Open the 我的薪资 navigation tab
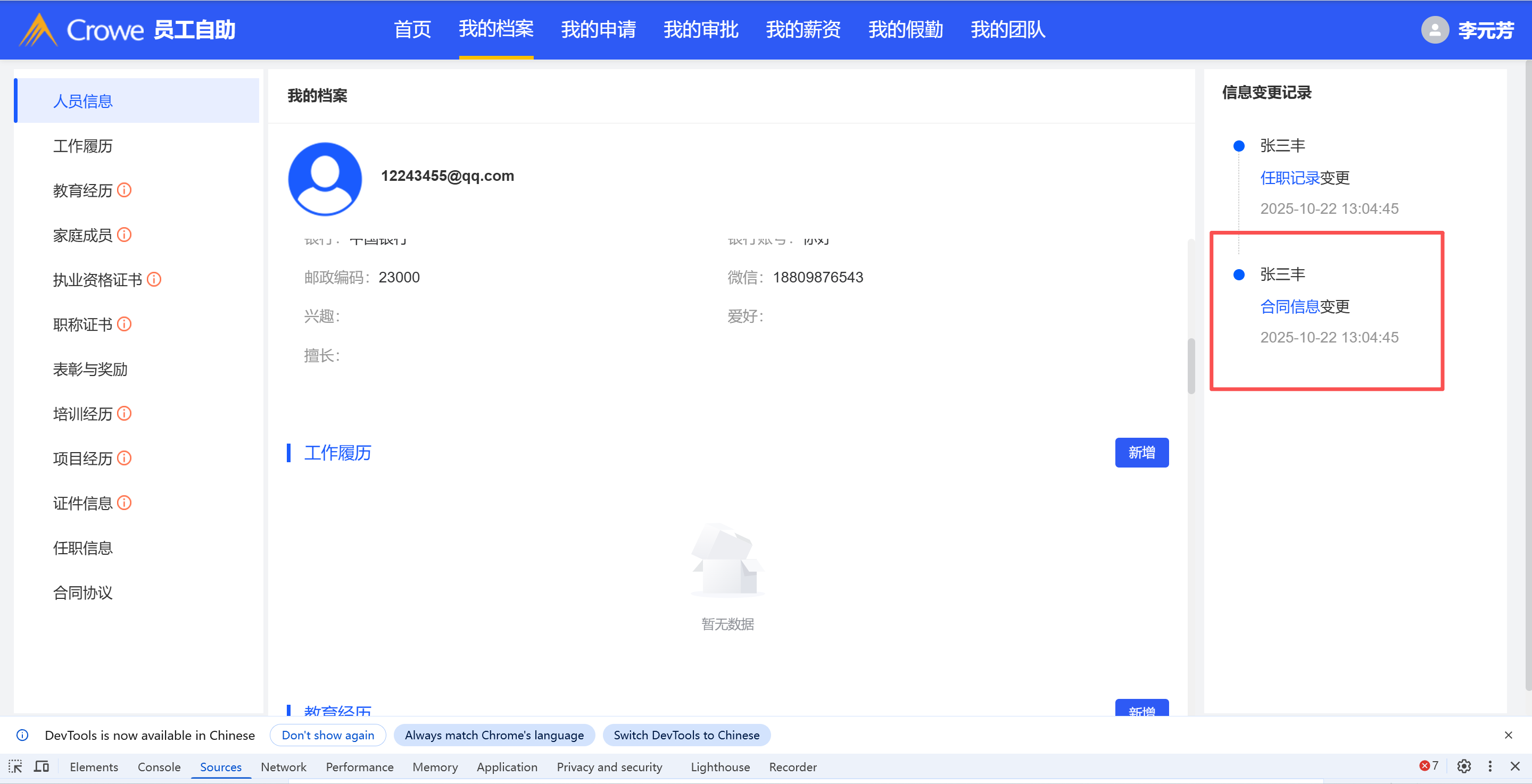The image size is (1532, 784). 803,30
